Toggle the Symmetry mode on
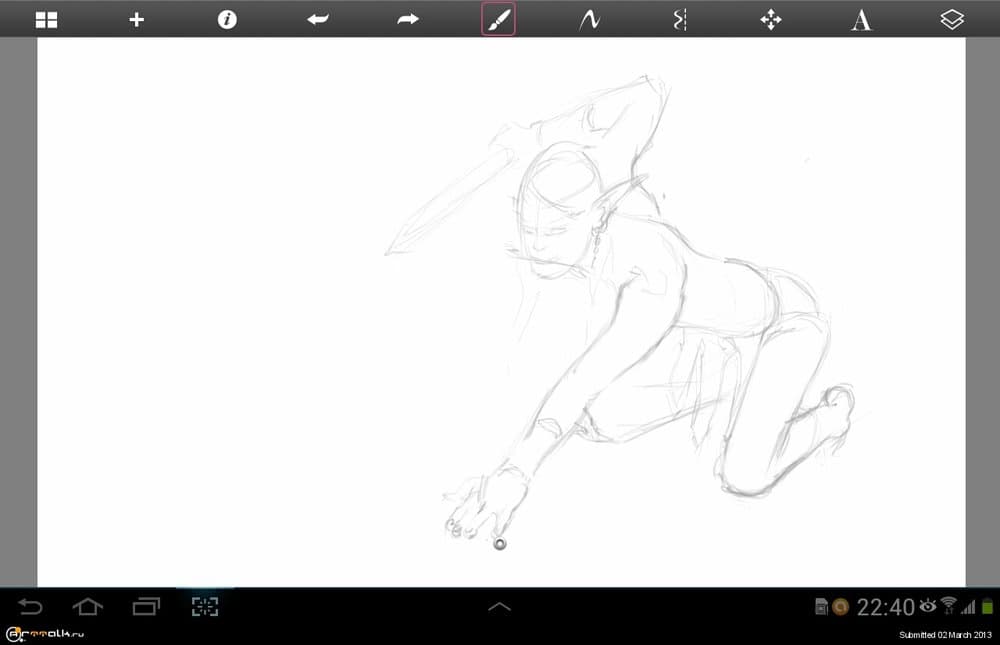The height and width of the screenshot is (645, 1000). point(679,19)
